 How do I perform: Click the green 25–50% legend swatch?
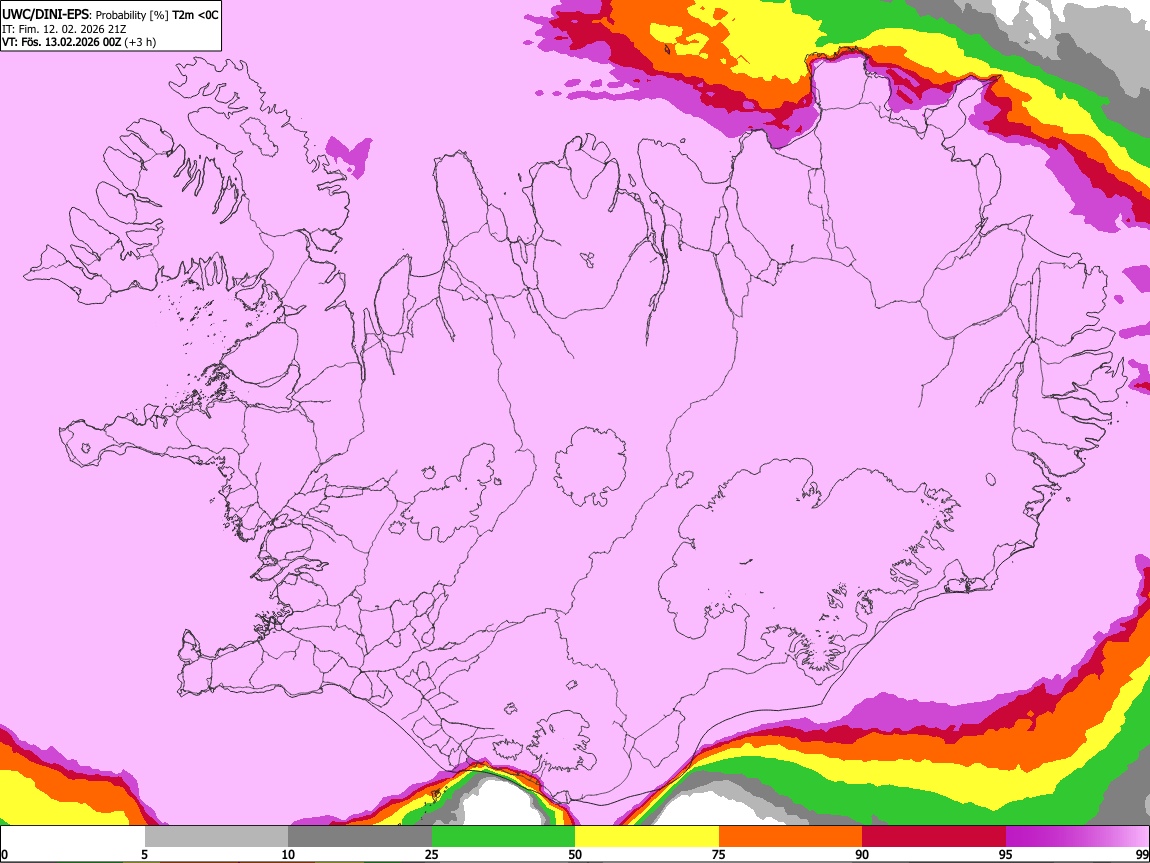[x=503, y=837]
